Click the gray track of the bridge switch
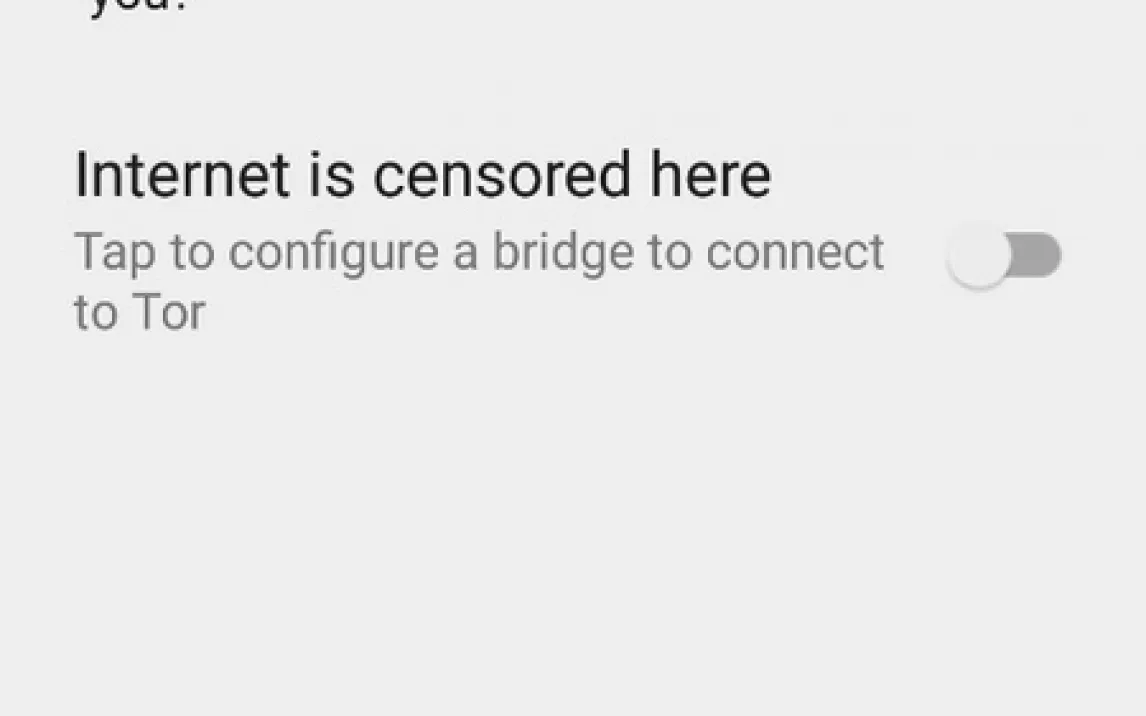 [x=1036, y=255]
